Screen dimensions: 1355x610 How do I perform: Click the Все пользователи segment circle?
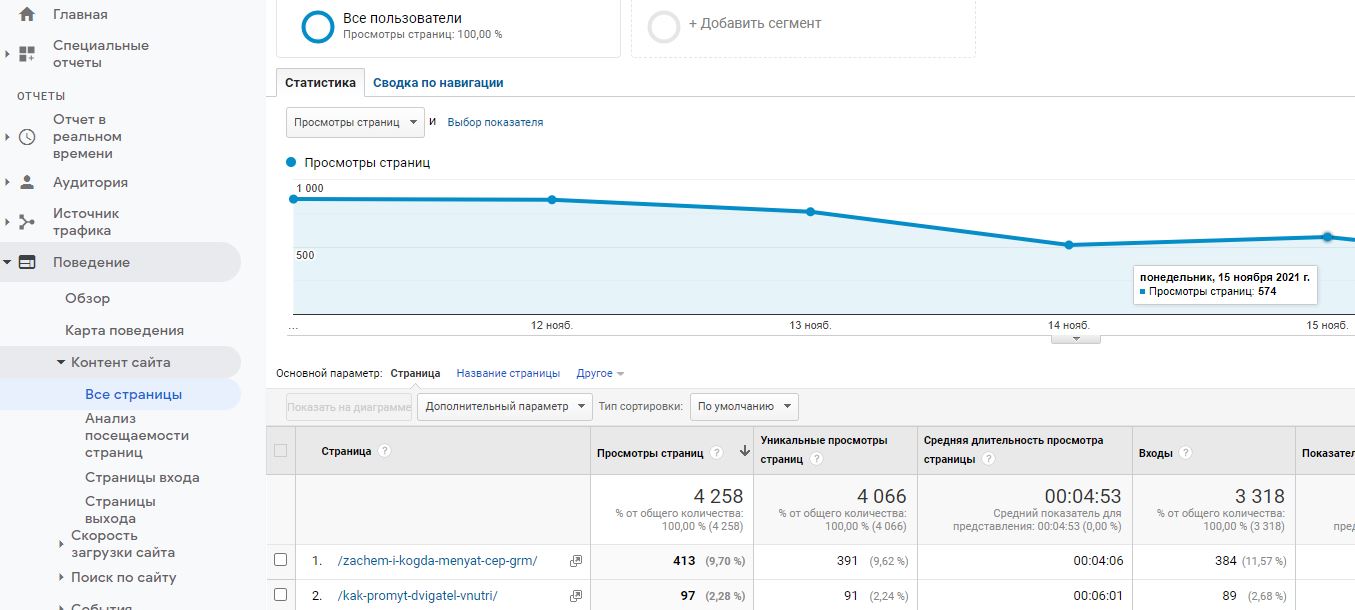tap(317, 27)
